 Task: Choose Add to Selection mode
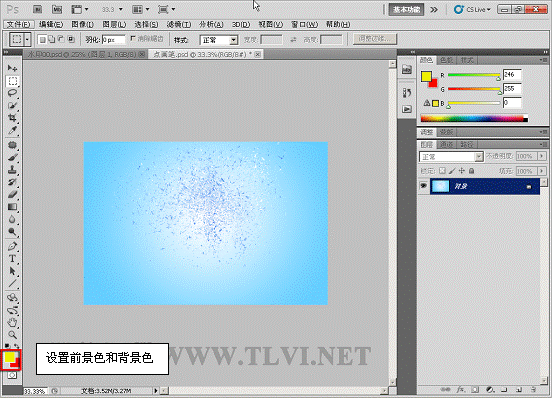(52, 39)
